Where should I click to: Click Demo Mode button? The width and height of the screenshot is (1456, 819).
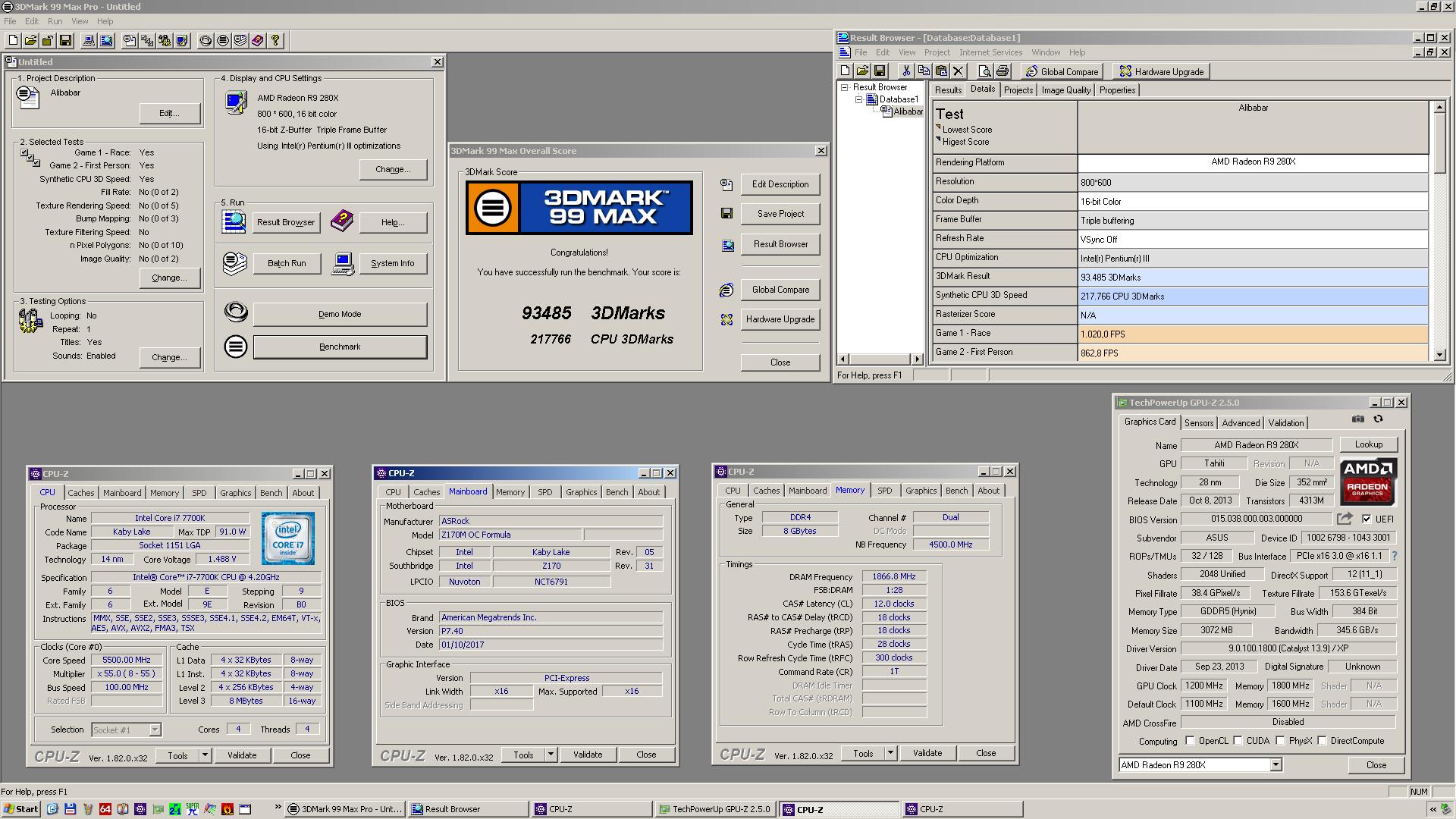[x=340, y=314]
